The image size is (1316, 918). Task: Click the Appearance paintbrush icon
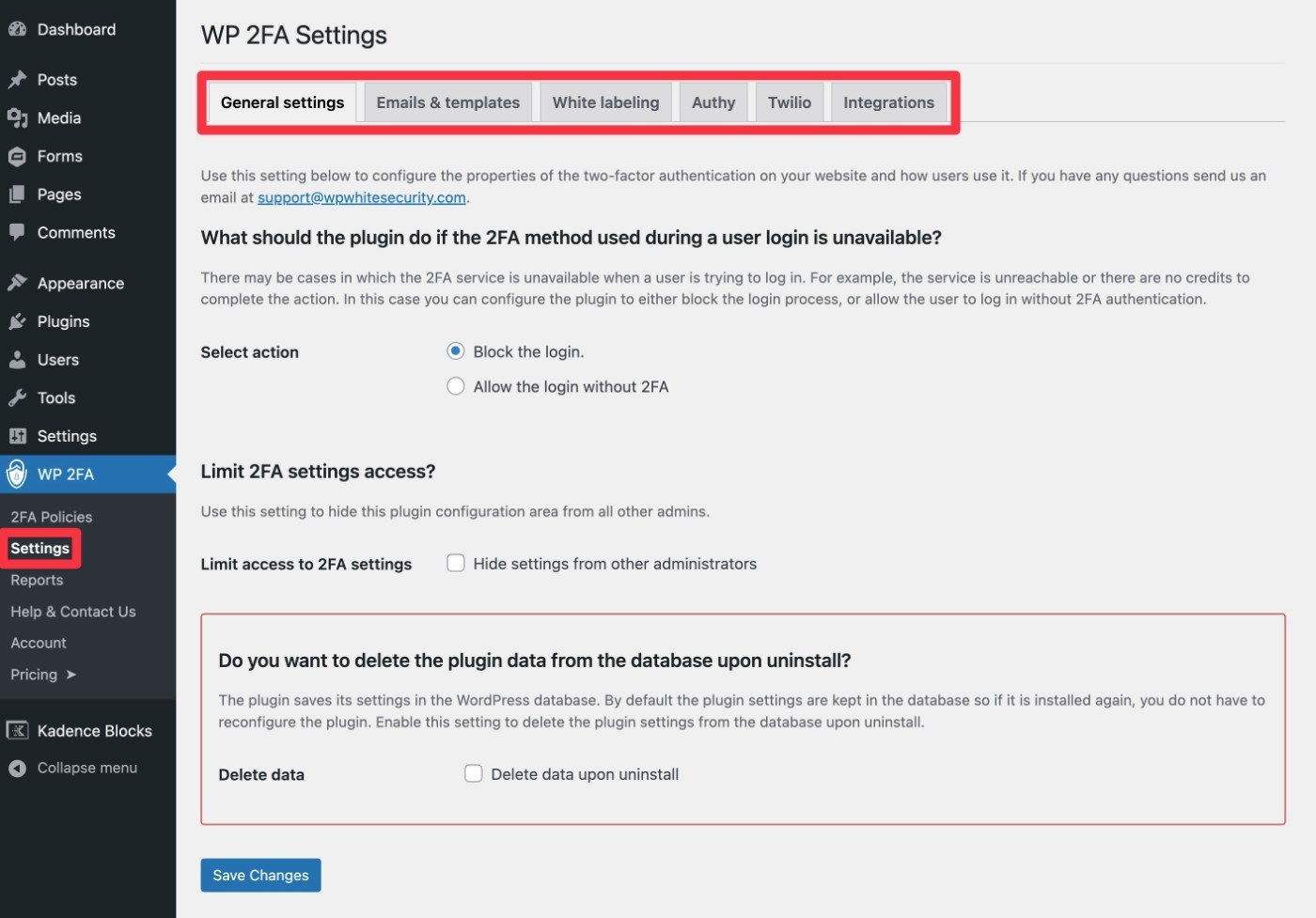pyautogui.click(x=17, y=283)
